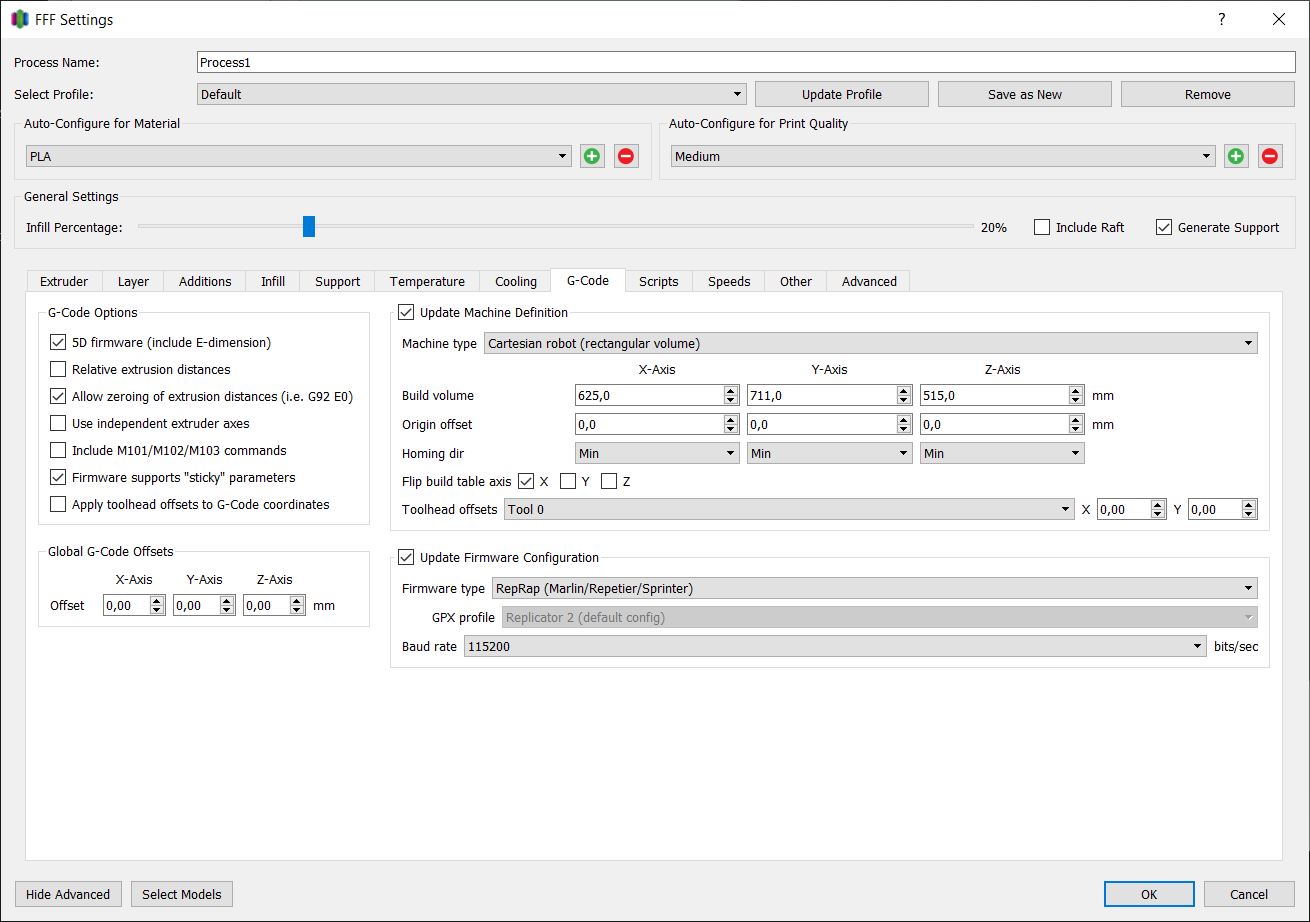1310x922 pixels.
Task: Open the Baud rate dropdown
Action: [x=835, y=646]
